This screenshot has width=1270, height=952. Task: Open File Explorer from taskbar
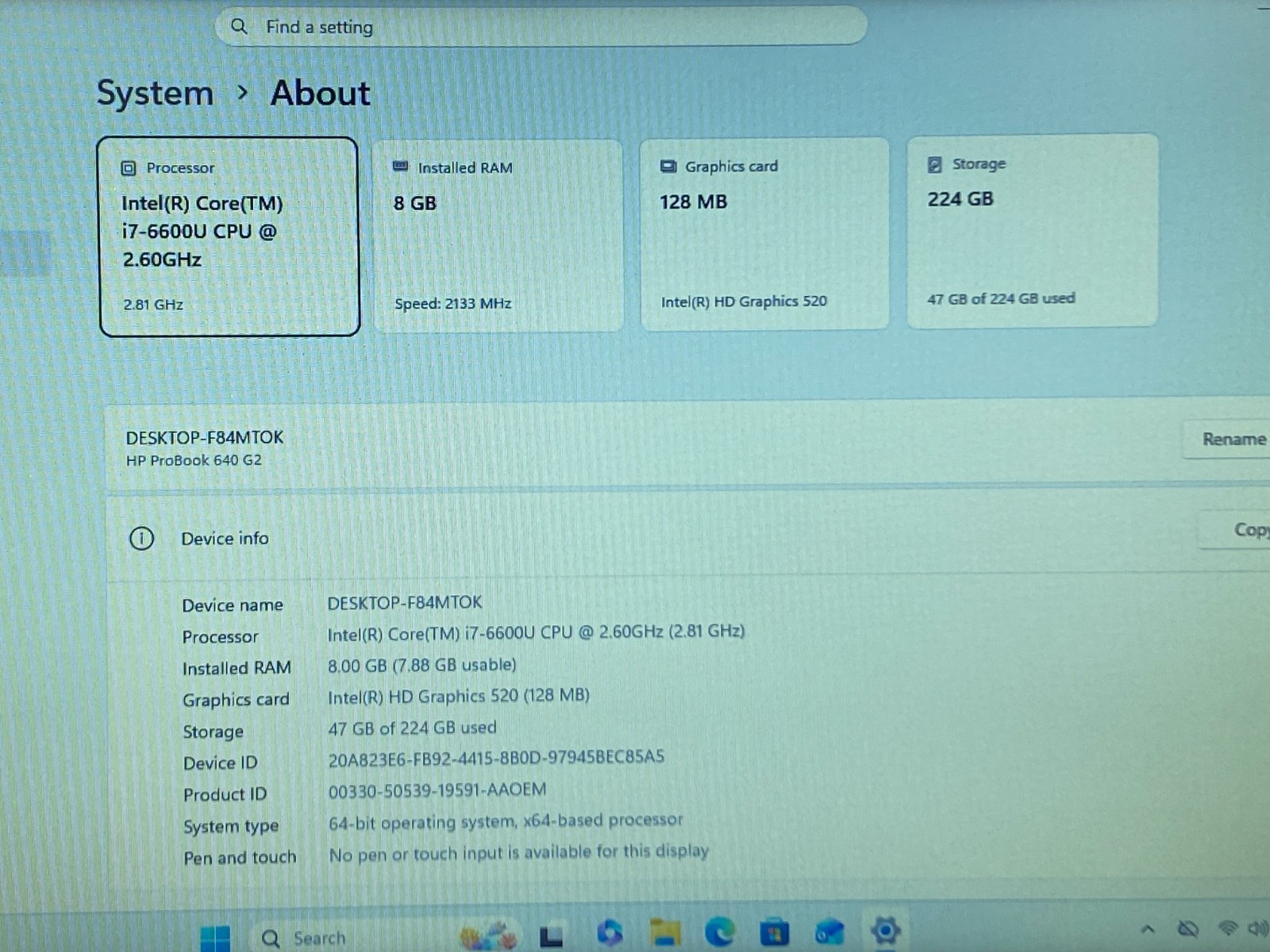click(665, 931)
